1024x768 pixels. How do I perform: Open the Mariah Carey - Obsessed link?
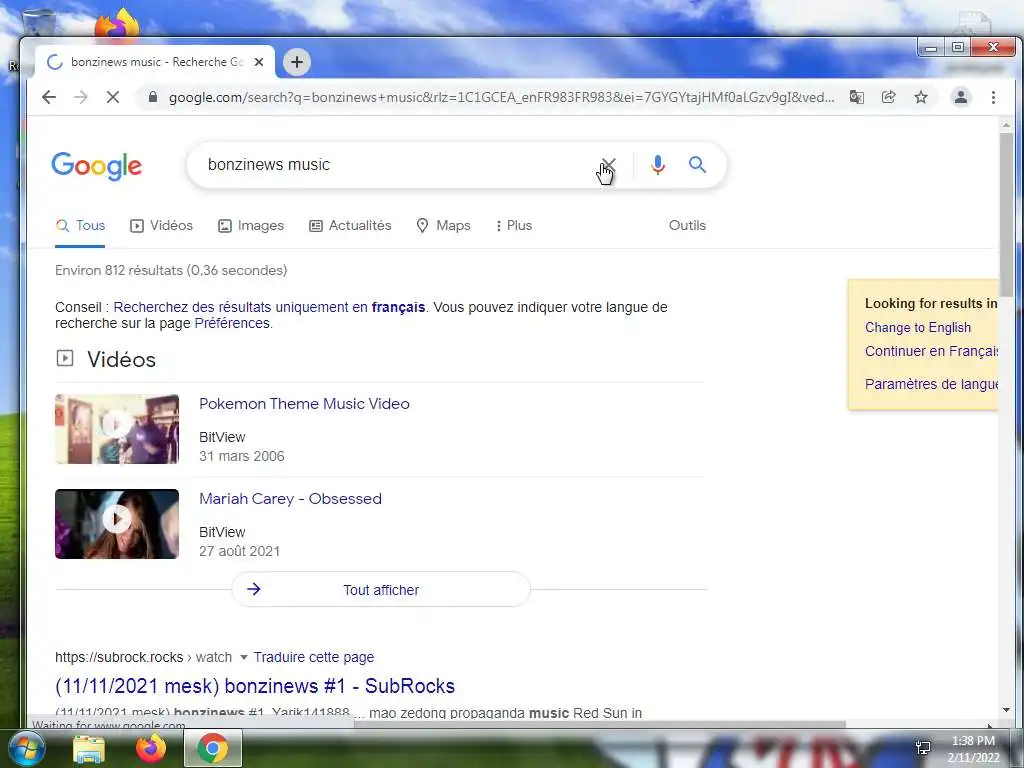point(291,499)
